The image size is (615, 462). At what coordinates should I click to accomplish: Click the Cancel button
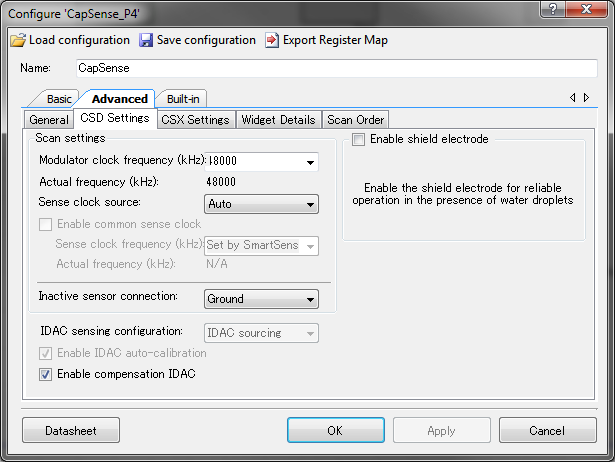click(548, 430)
